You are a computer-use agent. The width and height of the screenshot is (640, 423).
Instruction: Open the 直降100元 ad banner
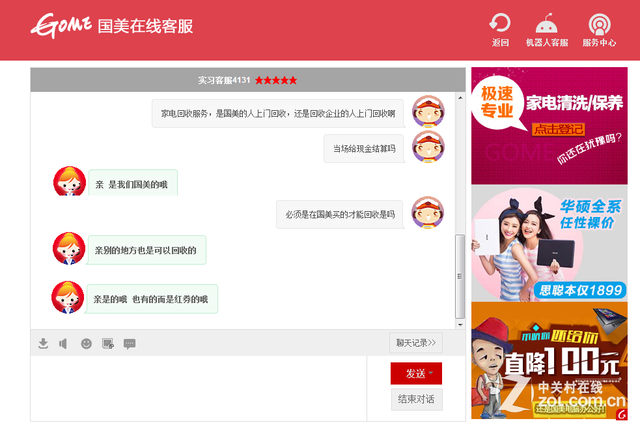549,361
